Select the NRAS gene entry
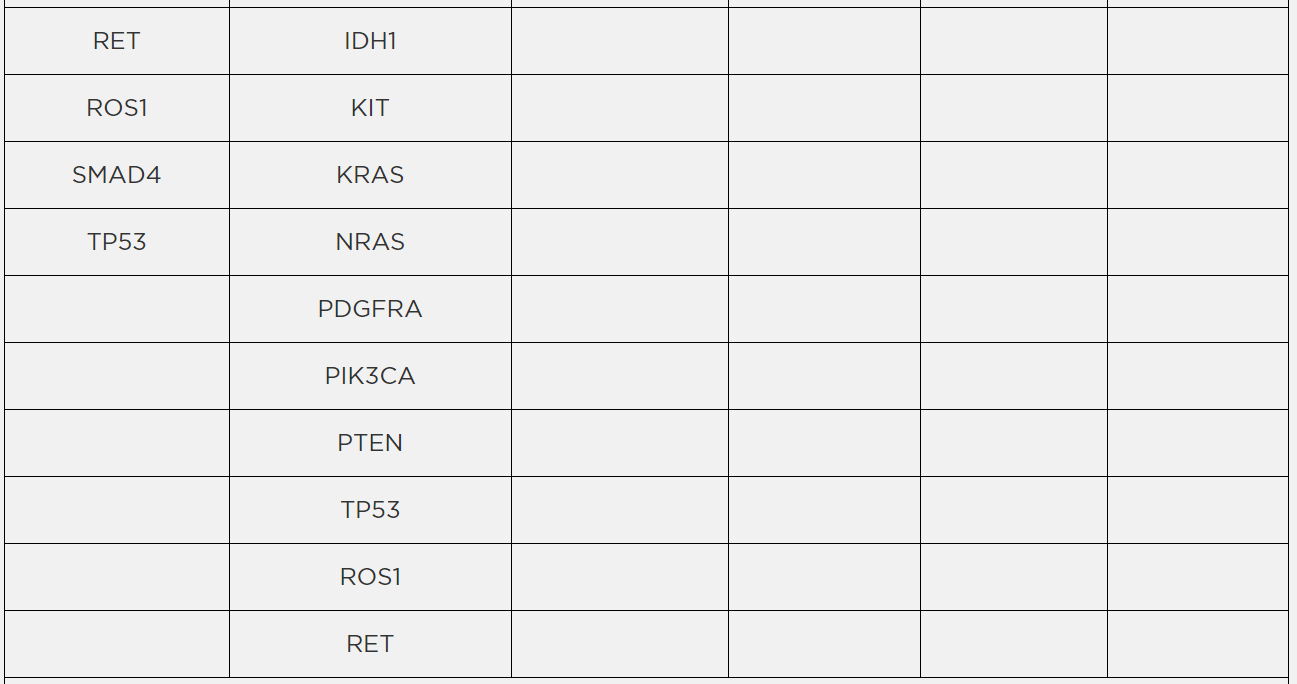 [370, 242]
